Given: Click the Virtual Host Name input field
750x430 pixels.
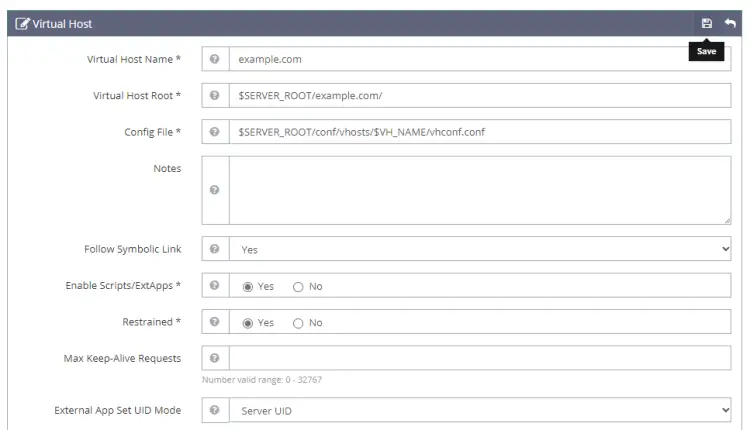Looking at the screenshot, I should coord(480,59).
